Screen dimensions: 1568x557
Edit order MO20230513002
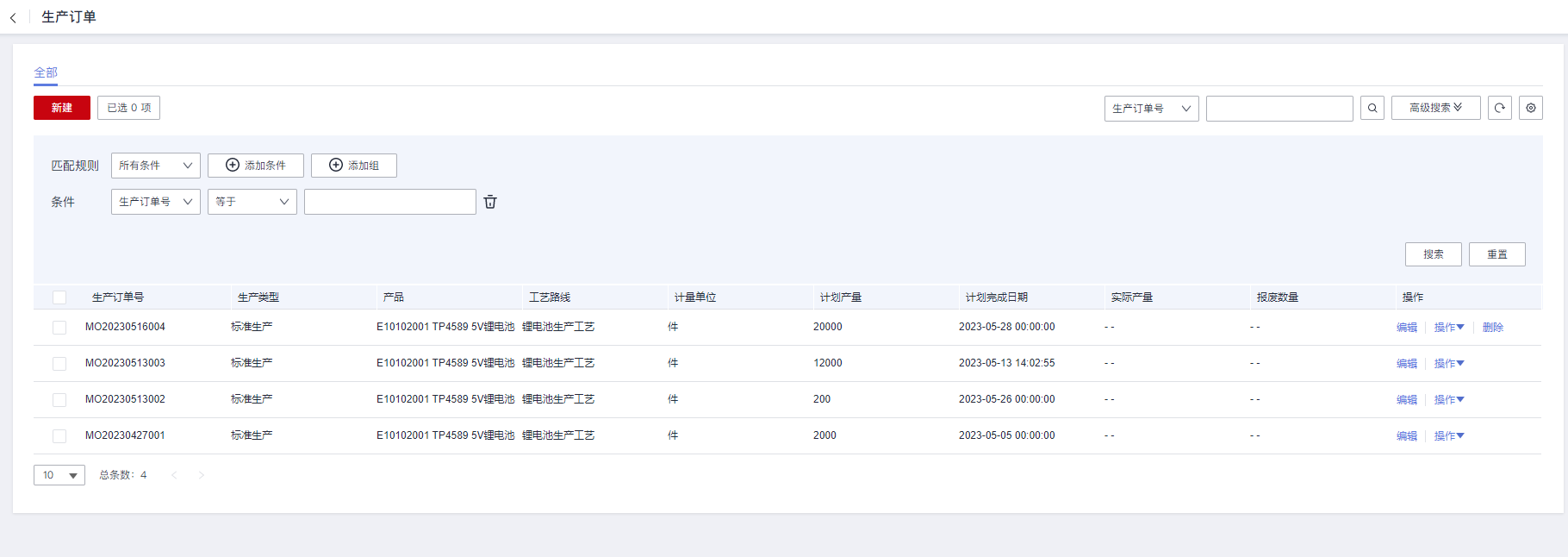1407,400
